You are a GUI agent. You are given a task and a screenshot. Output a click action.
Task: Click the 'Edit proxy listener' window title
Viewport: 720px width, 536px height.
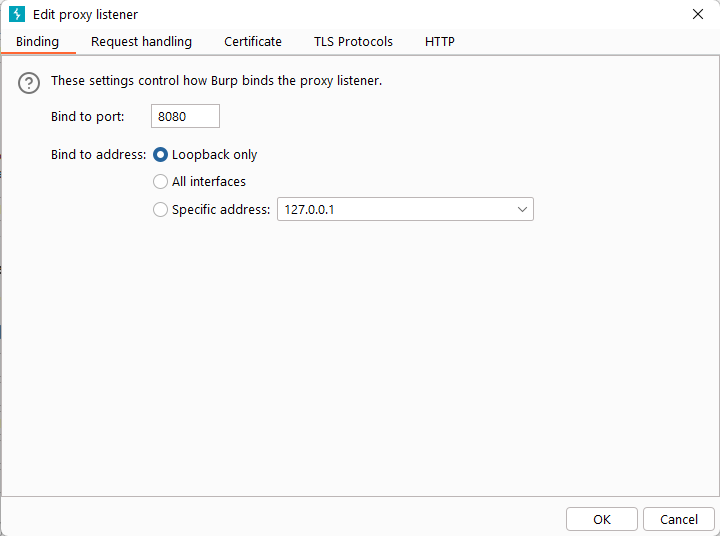click(85, 15)
